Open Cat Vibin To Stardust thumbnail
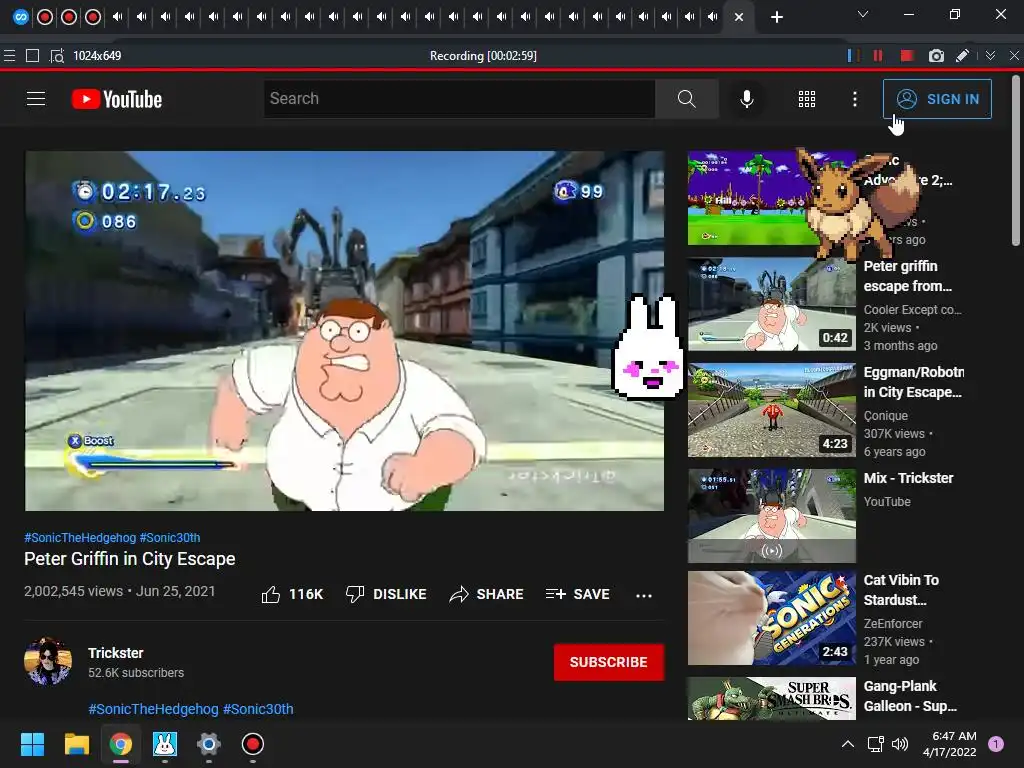The image size is (1024, 768). tap(771, 618)
